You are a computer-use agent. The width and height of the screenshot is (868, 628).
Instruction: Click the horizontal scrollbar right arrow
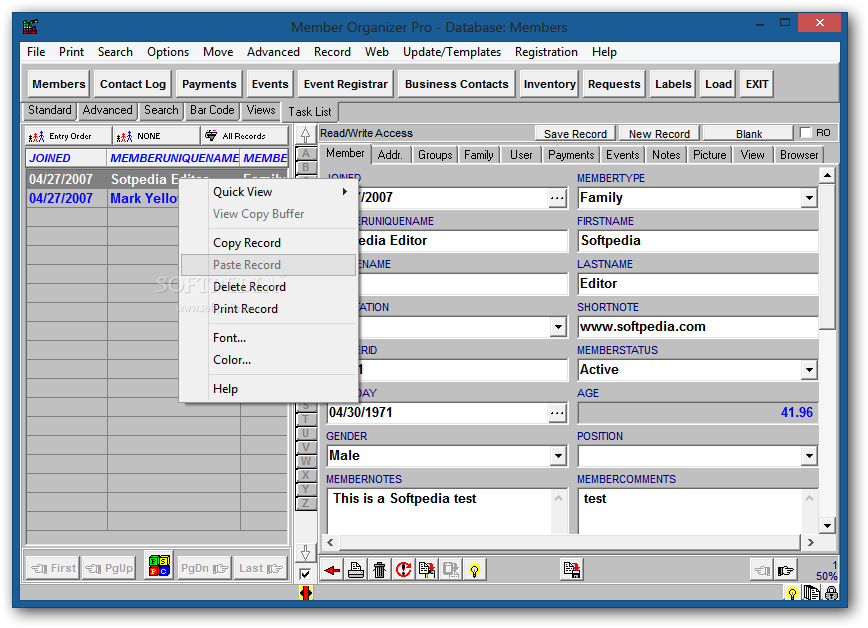click(810, 542)
